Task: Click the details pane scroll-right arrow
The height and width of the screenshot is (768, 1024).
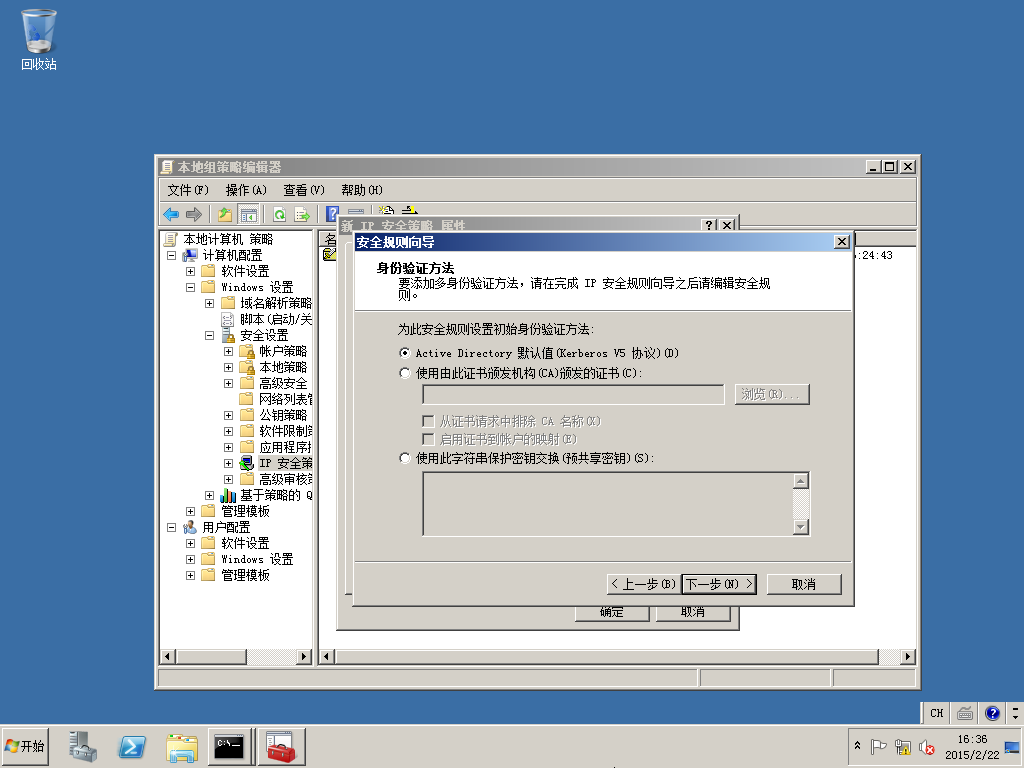Action: (x=907, y=656)
